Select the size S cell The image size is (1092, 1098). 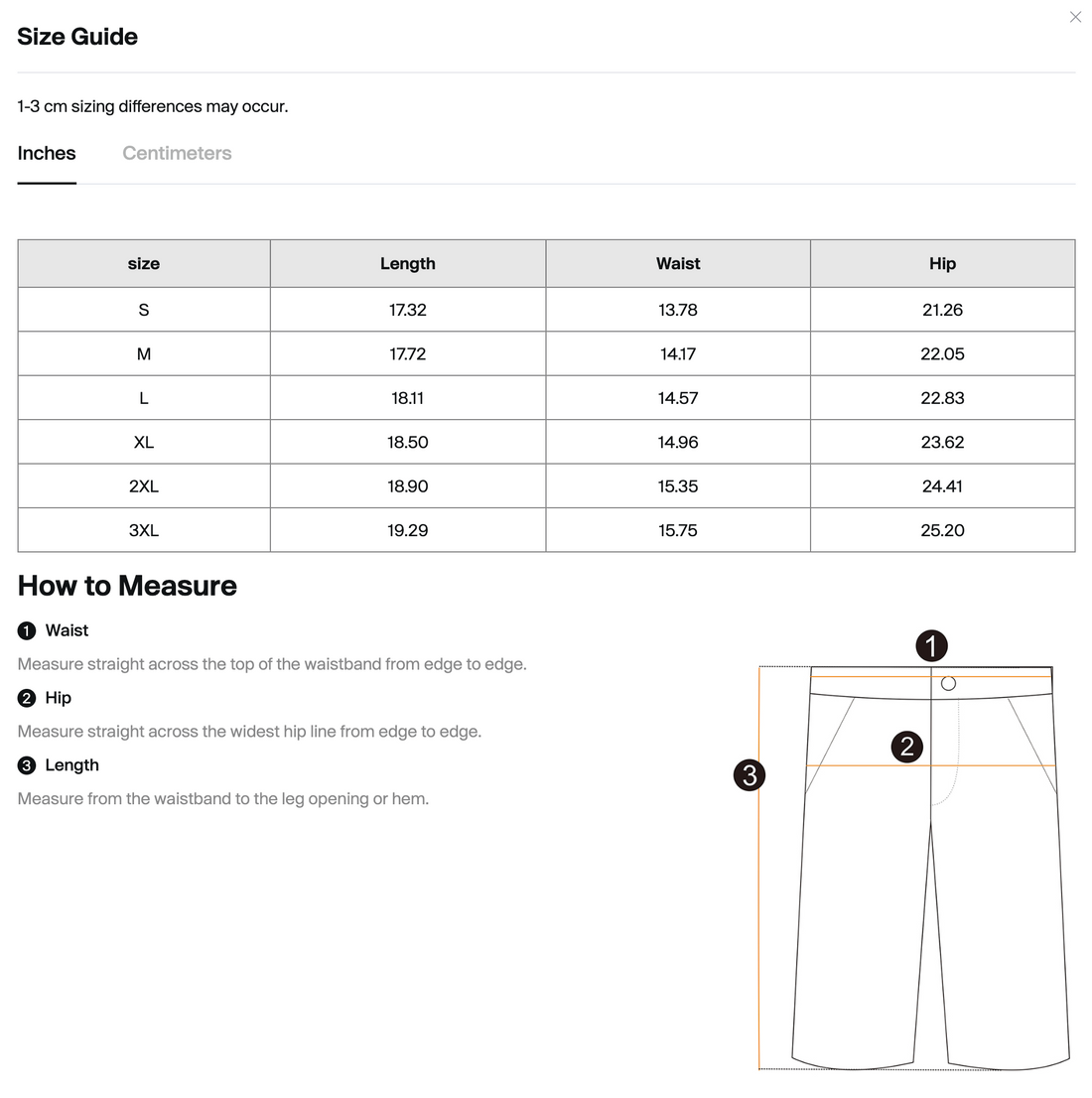click(144, 309)
